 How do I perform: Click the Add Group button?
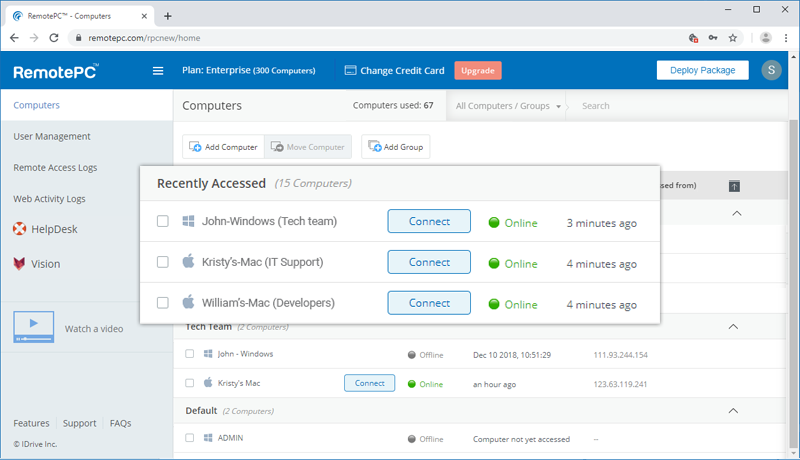(x=395, y=147)
